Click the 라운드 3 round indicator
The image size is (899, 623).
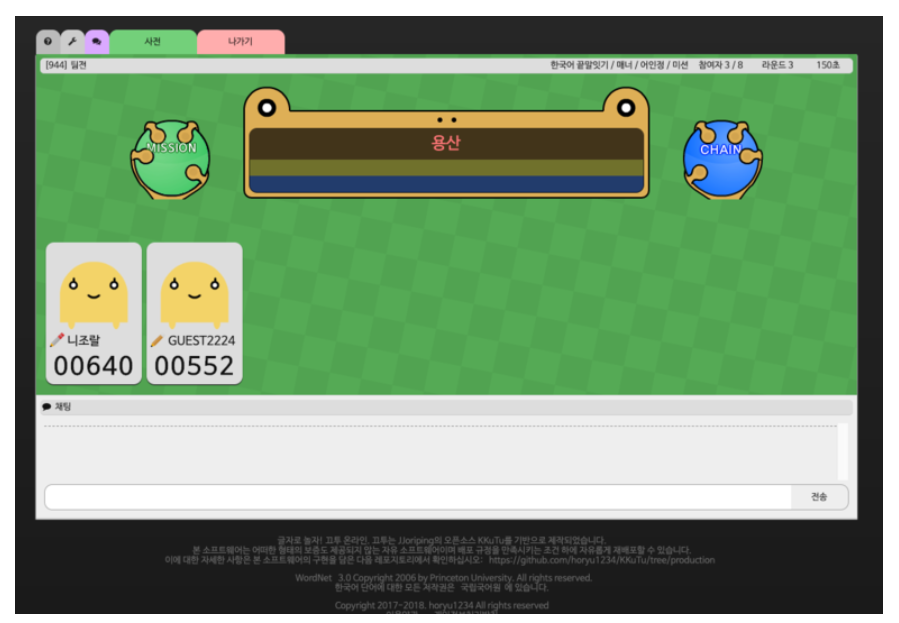pyautogui.click(x=777, y=65)
